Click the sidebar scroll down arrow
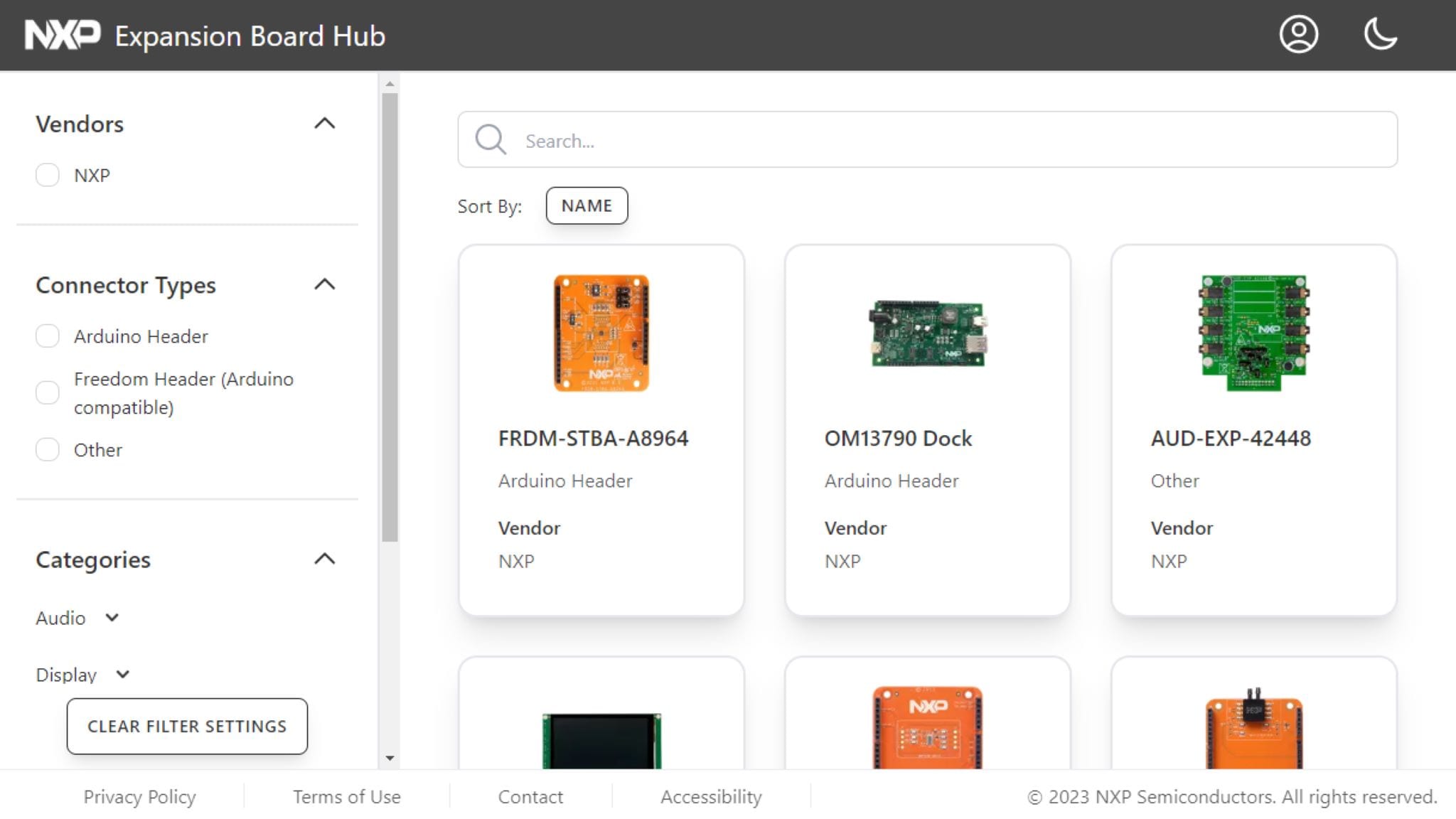This screenshot has width=1456, height=819. (x=390, y=758)
